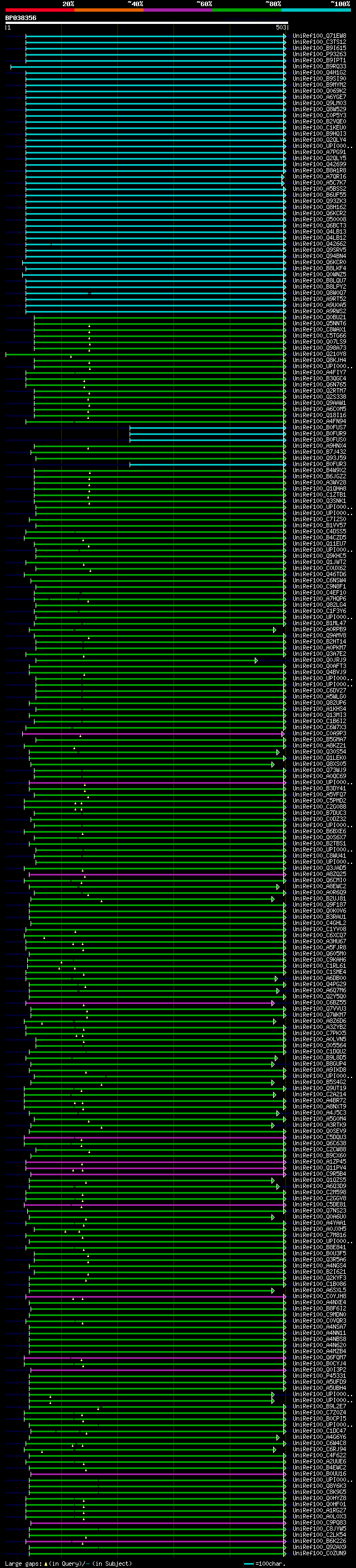Select hit UniRef100_Q210Y8
Image resolution: width=356 pixels, height=1568 pixels.
pyautogui.click(x=319, y=354)
